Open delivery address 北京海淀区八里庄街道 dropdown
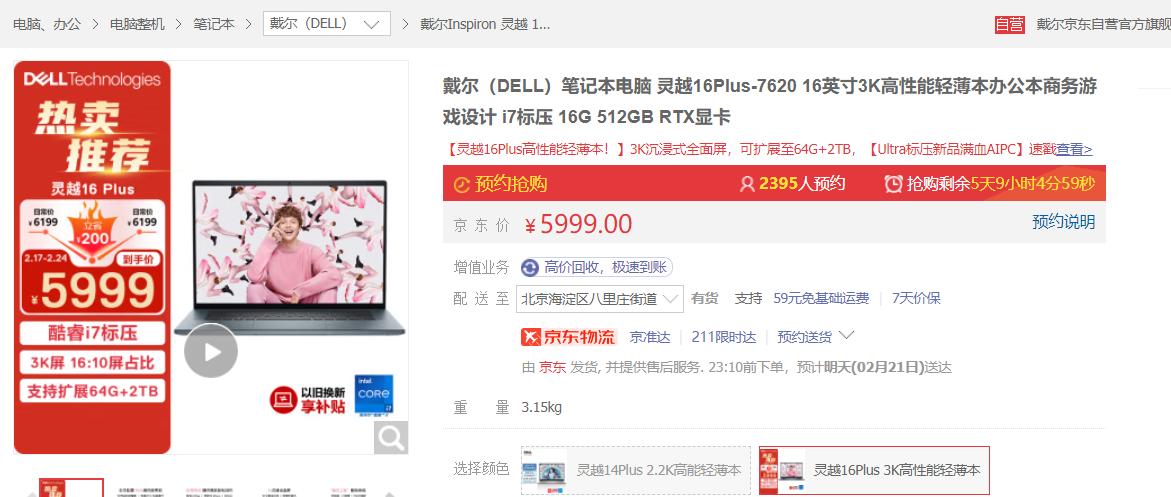 [600, 299]
